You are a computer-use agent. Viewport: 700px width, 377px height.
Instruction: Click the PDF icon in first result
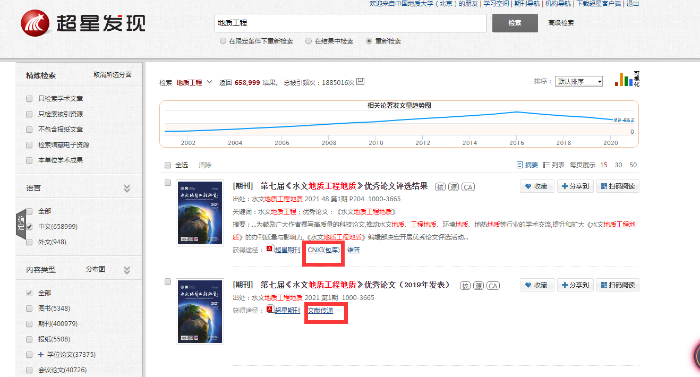click(270, 249)
